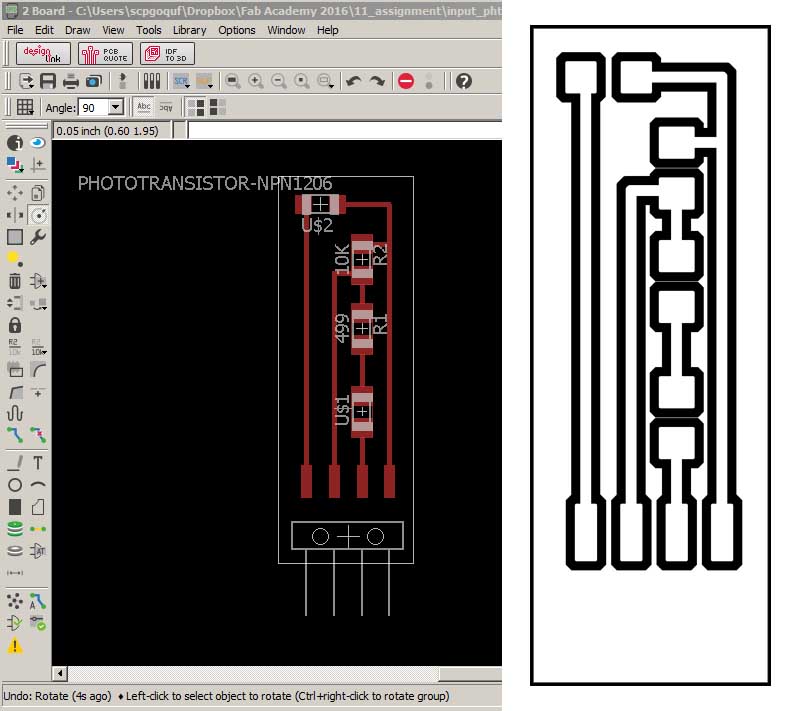Select the Ratsnest tool
The width and height of the screenshot is (792, 711).
pos(15,601)
